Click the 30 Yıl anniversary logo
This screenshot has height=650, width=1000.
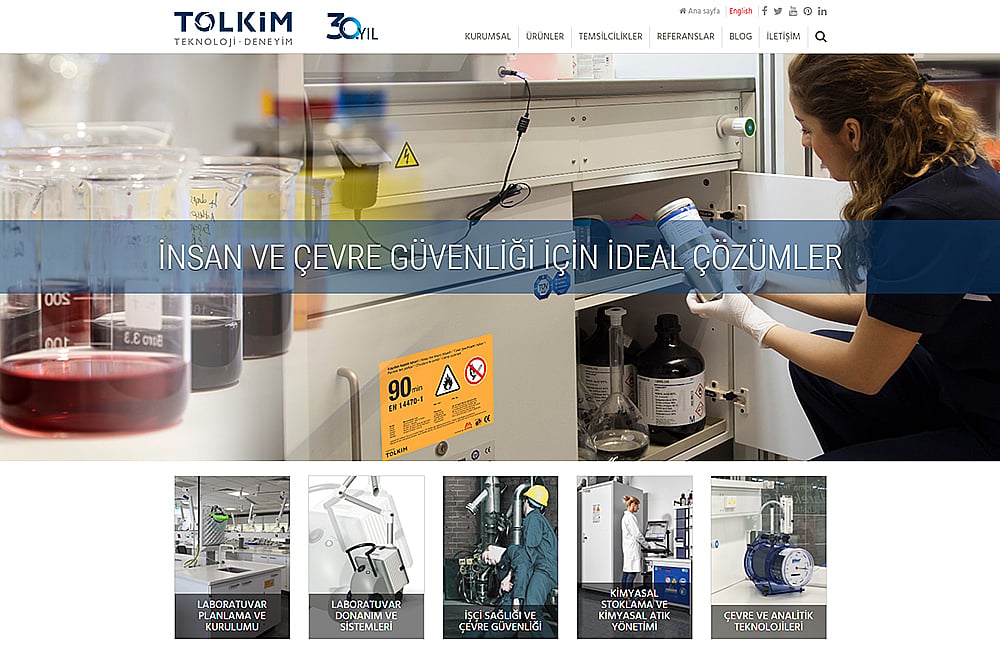[352, 27]
